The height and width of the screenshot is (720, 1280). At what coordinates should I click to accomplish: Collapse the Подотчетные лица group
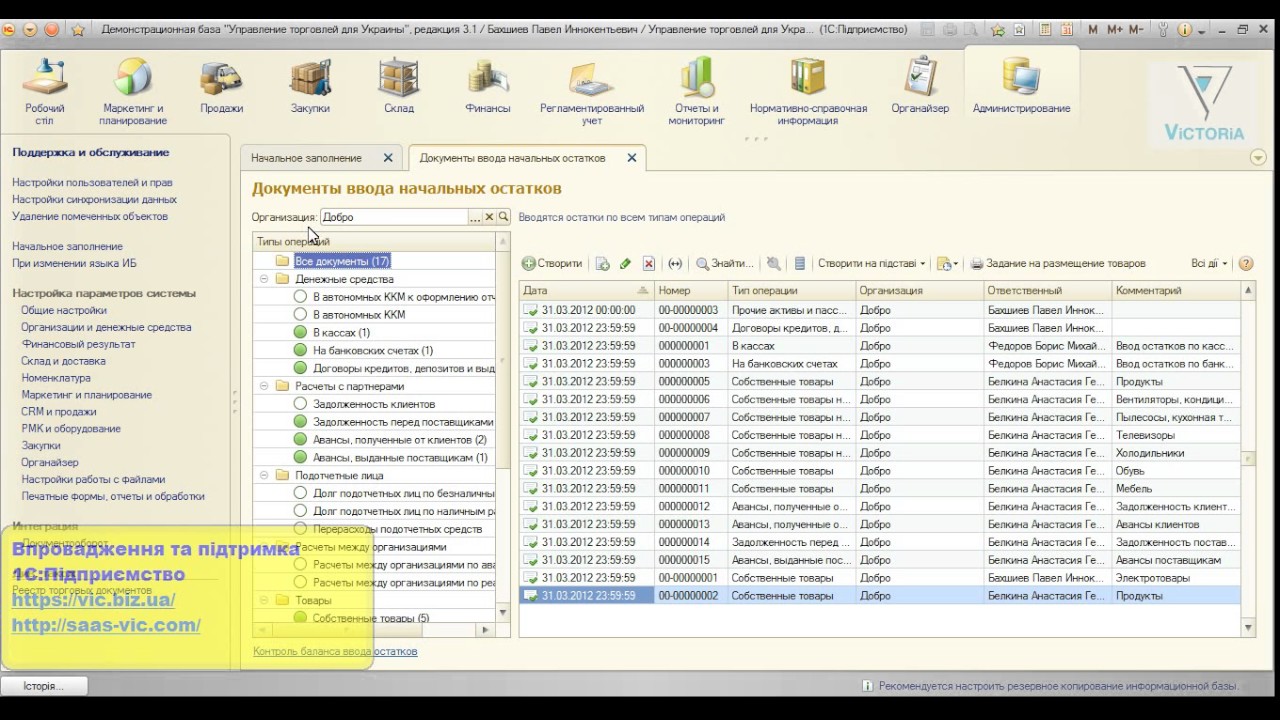[264, 475]
